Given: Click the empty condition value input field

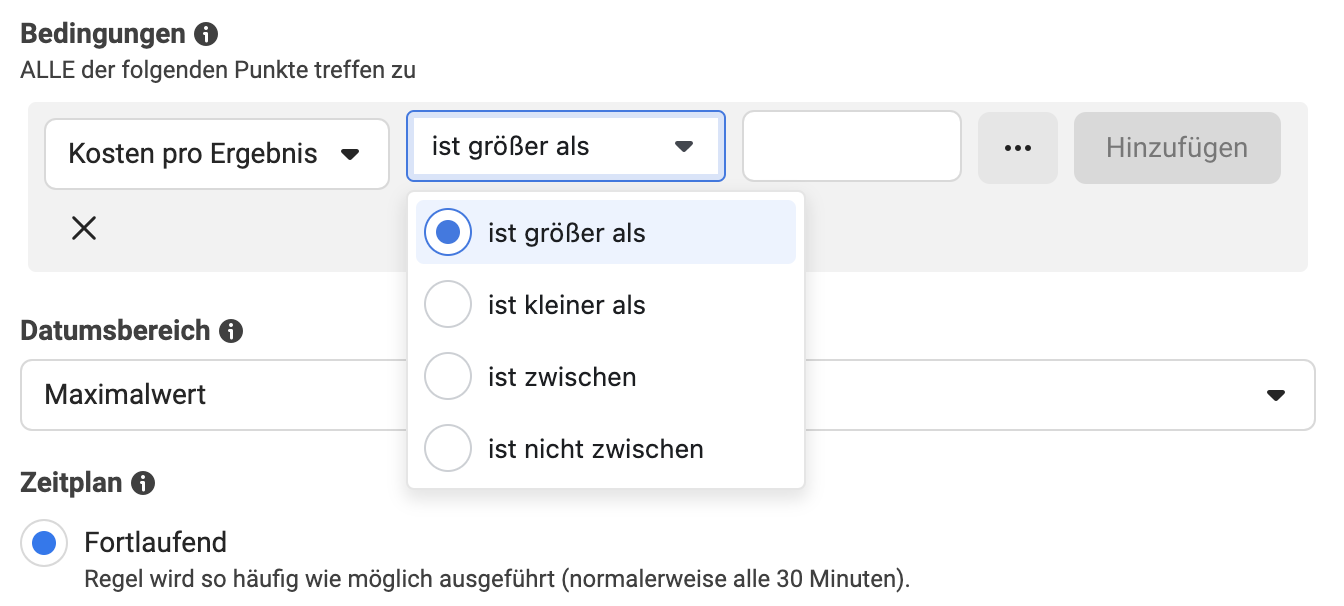Looking at the screenshot, I should pos(852,146).
